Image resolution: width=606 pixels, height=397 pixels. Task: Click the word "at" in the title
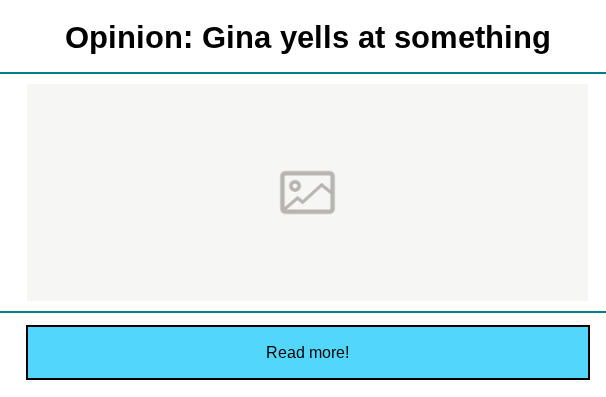coord(371,38)
